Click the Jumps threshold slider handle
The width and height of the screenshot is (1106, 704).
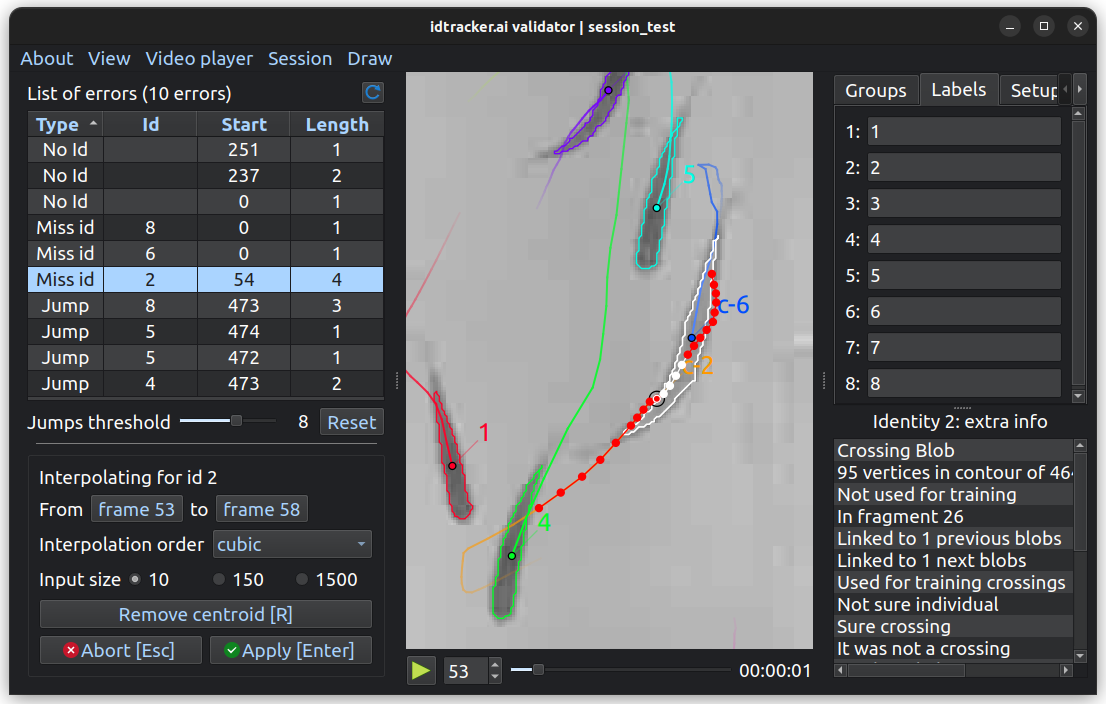pyautogui.click(x=236, y=421)
